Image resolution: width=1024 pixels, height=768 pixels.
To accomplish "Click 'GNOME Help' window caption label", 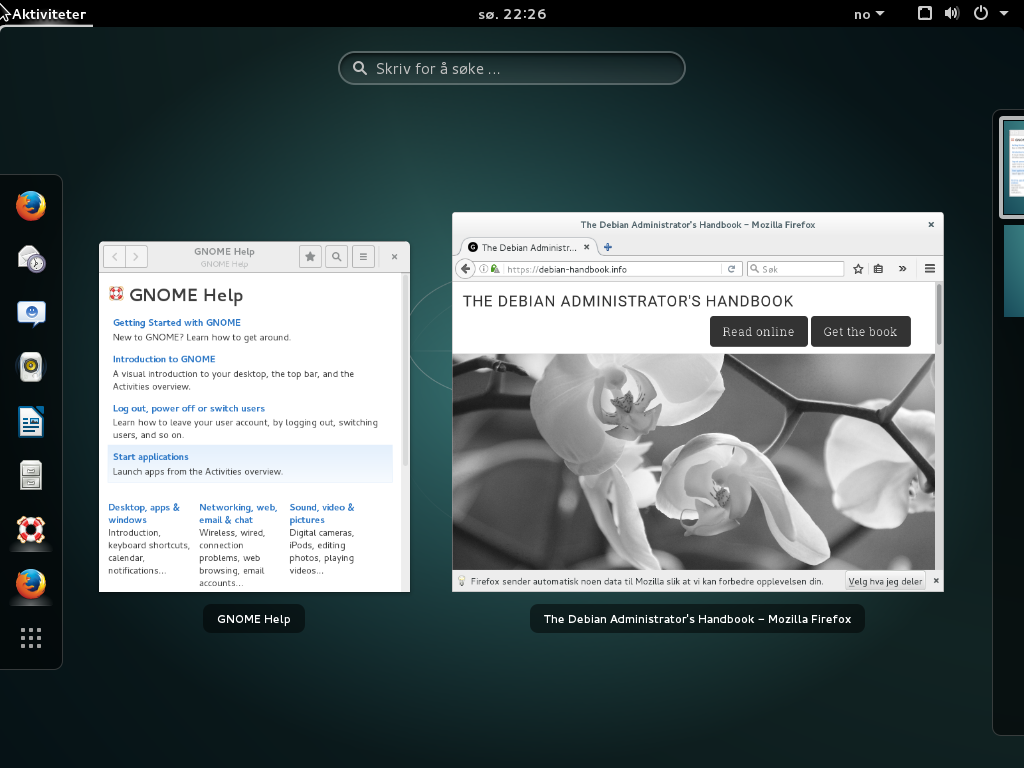I will [253, 618].
